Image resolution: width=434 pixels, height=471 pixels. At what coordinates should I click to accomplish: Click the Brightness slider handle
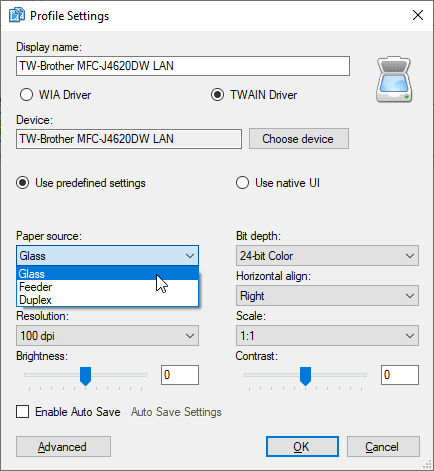pos(85,376)
